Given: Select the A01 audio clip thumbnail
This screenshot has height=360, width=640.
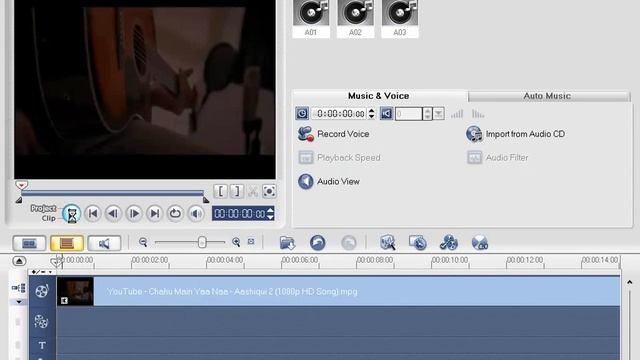Looking at the screenshot, I should click(311, 17).
